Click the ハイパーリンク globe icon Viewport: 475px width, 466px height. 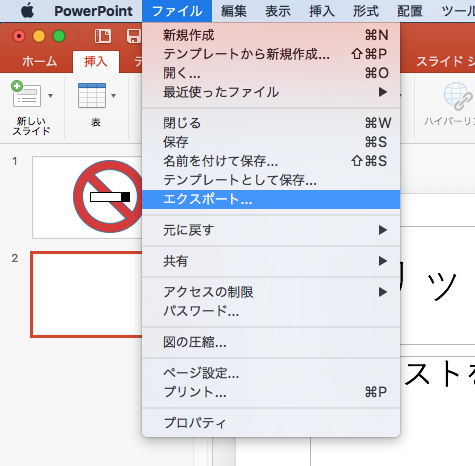(x=458, y=96)
